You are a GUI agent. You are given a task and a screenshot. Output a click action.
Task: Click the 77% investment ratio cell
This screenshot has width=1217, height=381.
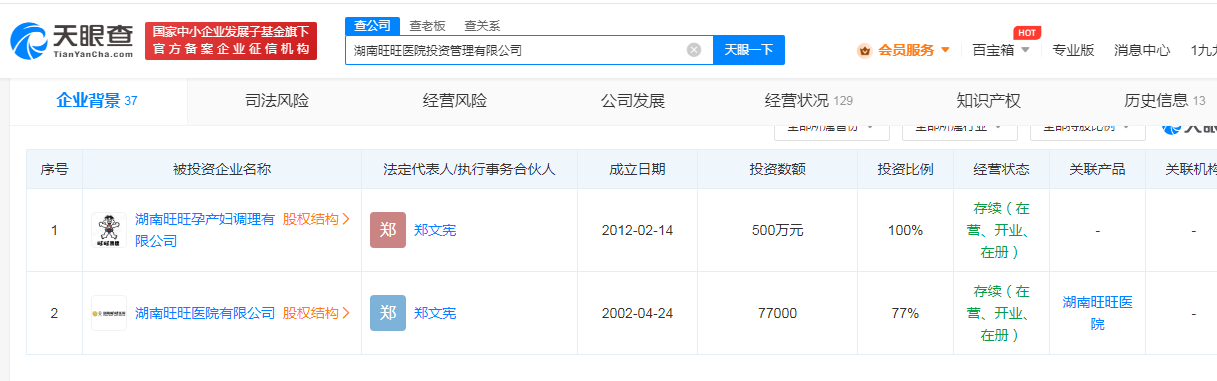[905, 313]
